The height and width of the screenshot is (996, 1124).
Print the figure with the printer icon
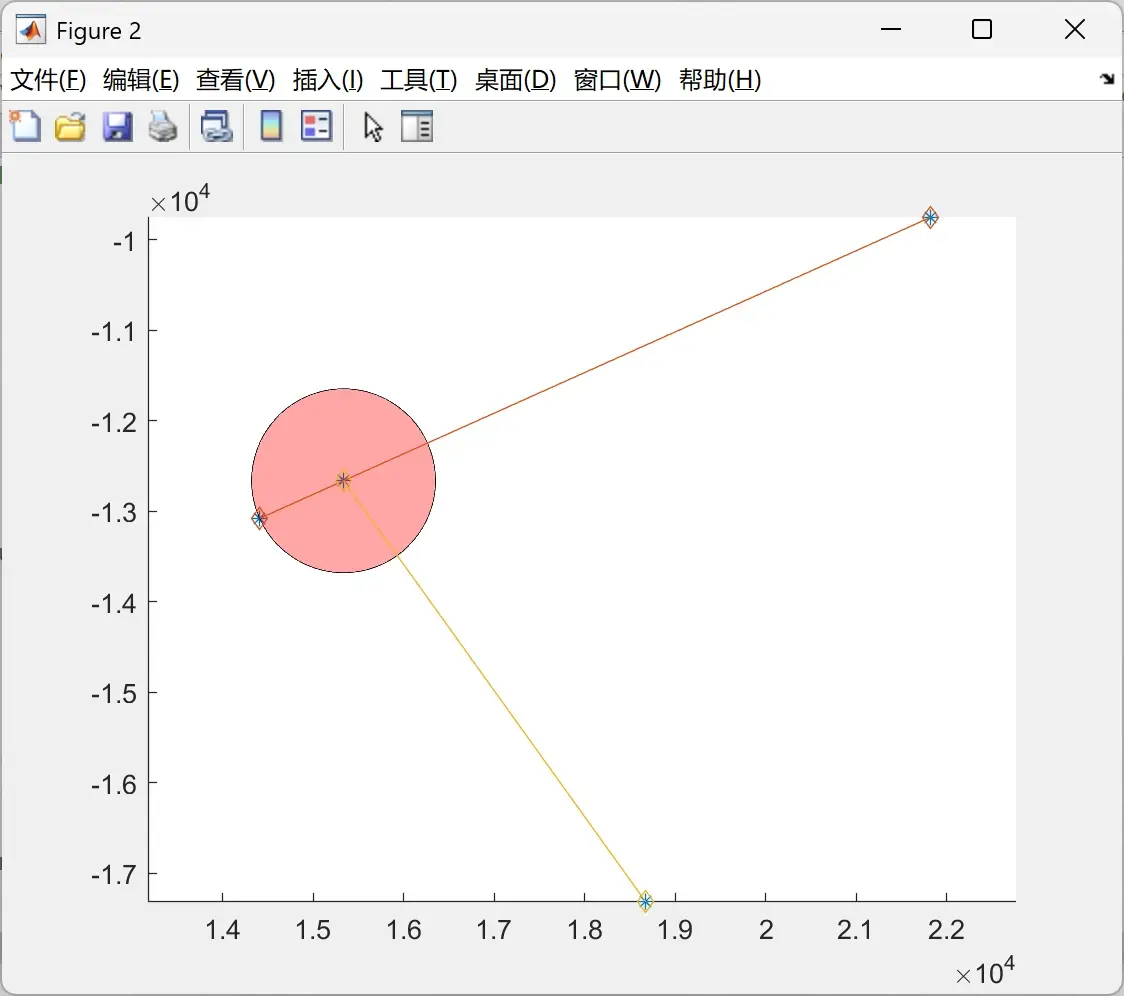(163, 126)
